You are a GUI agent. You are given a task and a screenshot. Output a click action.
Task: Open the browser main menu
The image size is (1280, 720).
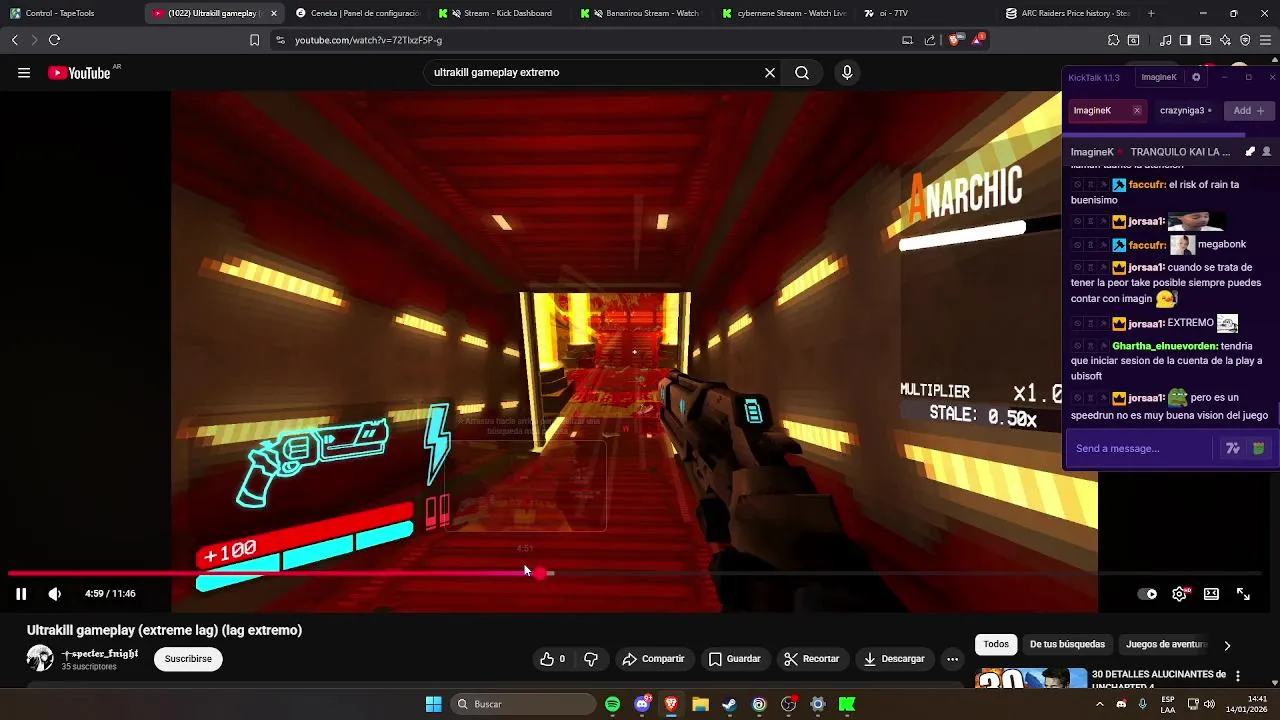coord(1265,40)
